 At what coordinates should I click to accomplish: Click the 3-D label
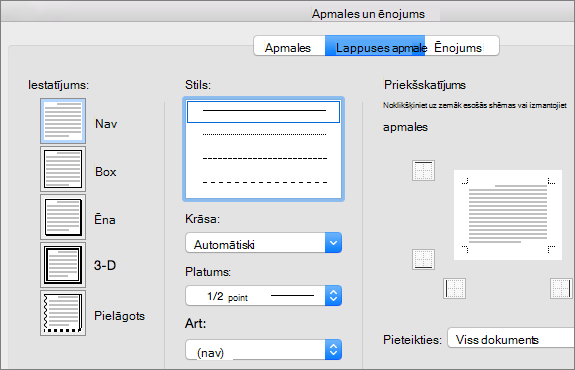click(105, 265)
